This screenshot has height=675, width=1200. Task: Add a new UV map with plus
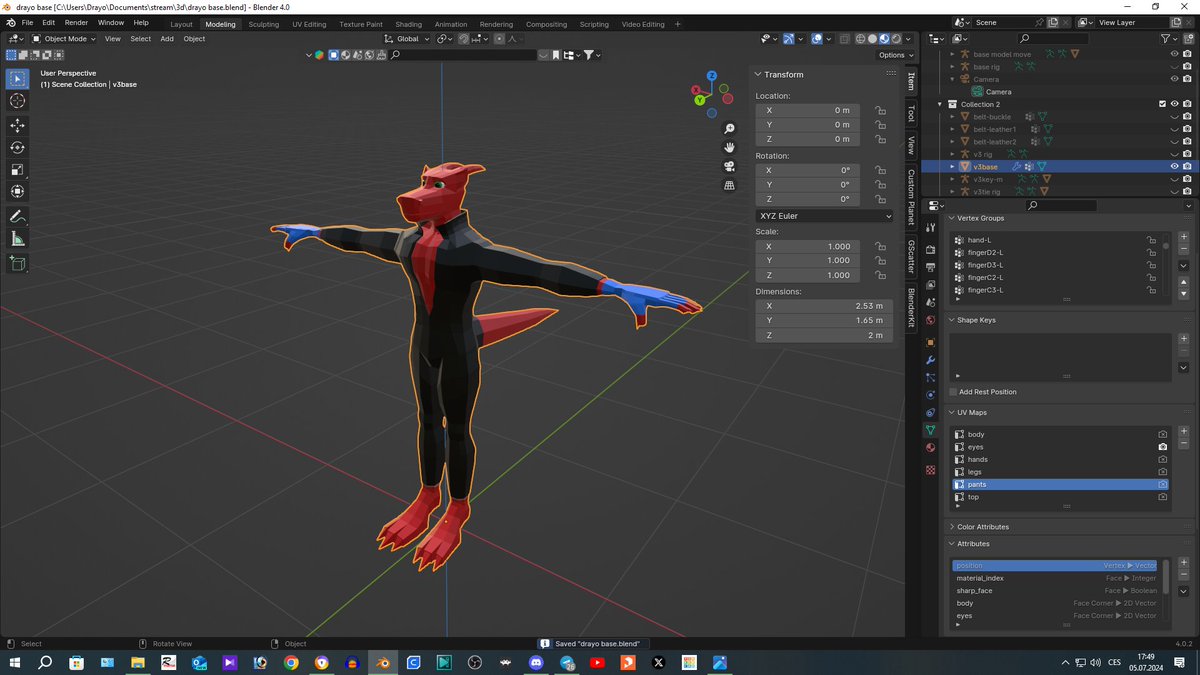(1184, 432)
